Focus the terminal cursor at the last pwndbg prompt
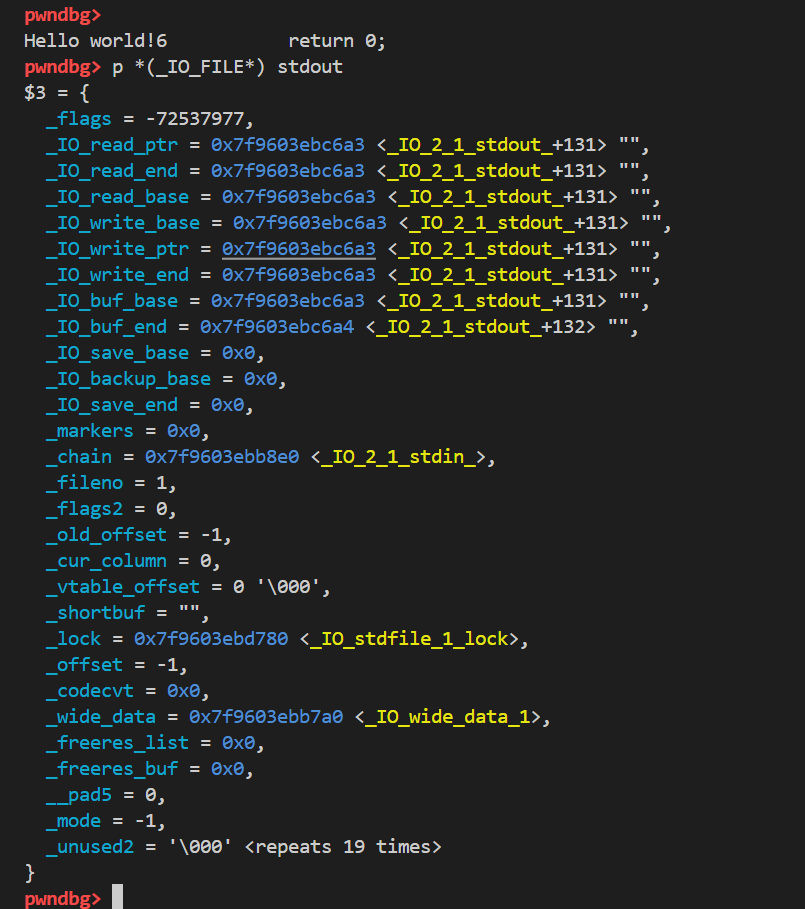The height and width of the screenshot is (909, 805). coord(117,897)
